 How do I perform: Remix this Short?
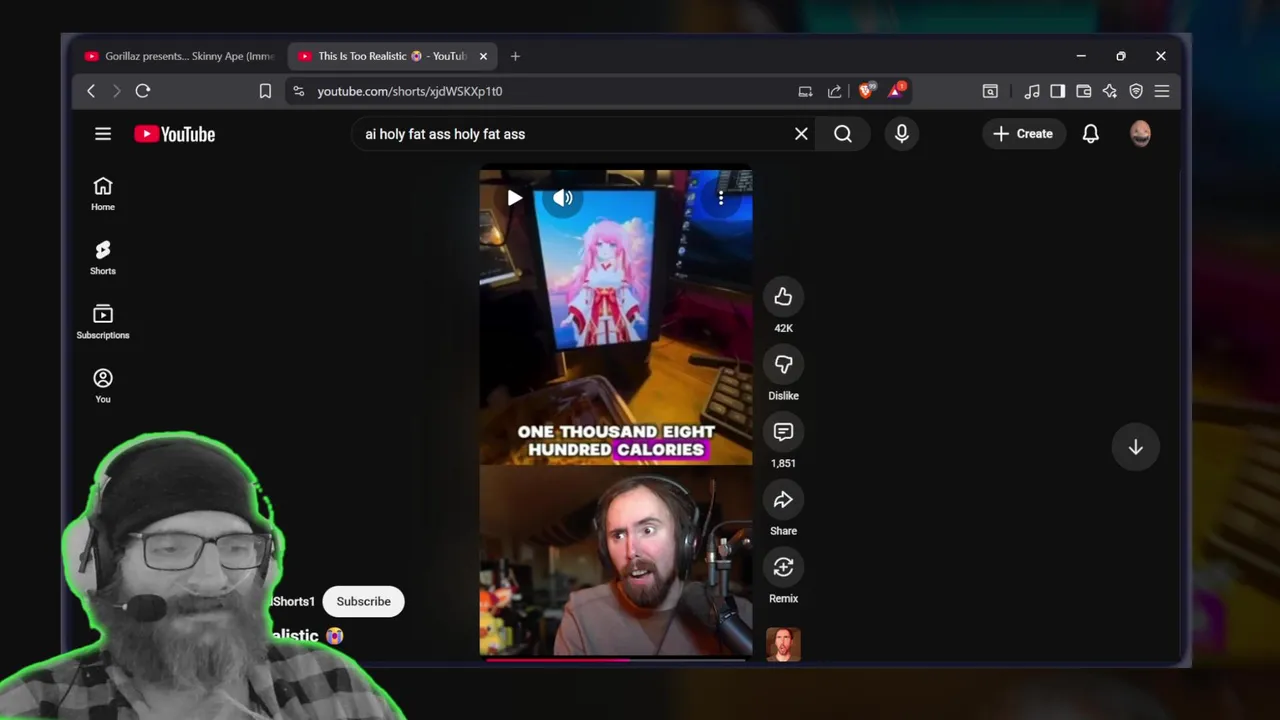[783, 567]
